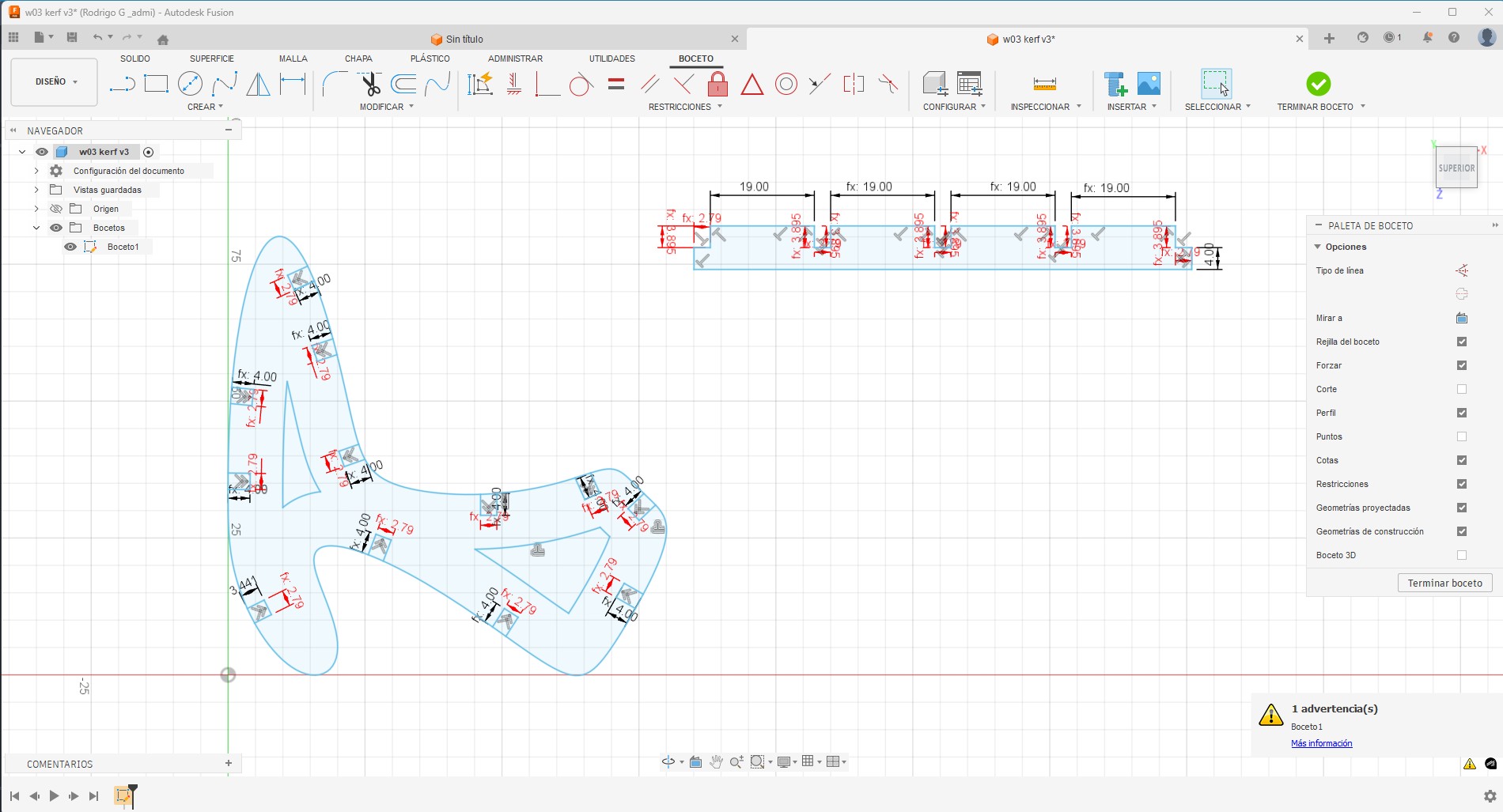Select the Sketch Dimension tool
The width and height of the screenshot is (1503, 812).
point(293,84)
